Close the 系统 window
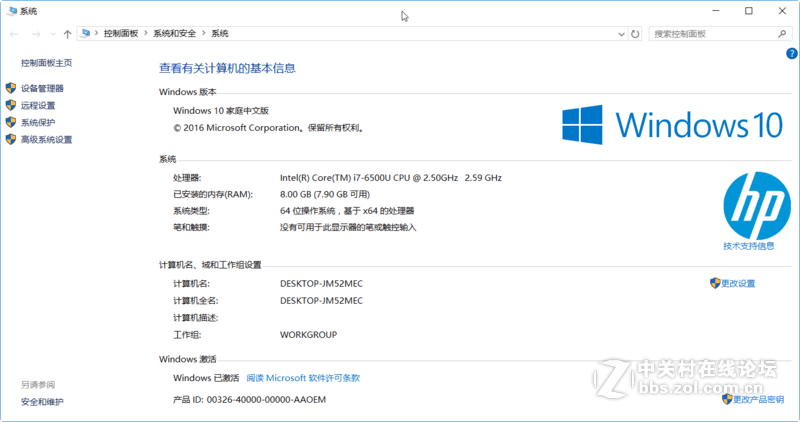This screenshot has width=800, height=422. (782, 11)
